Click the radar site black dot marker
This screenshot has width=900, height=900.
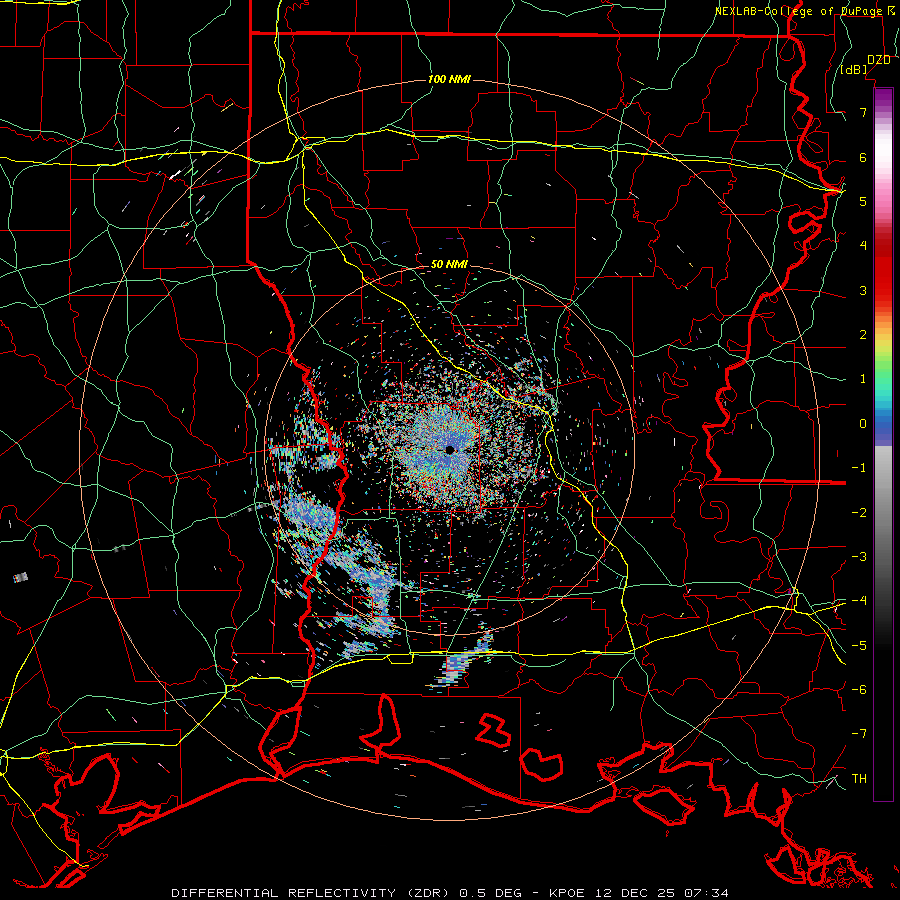click(450, 450)
